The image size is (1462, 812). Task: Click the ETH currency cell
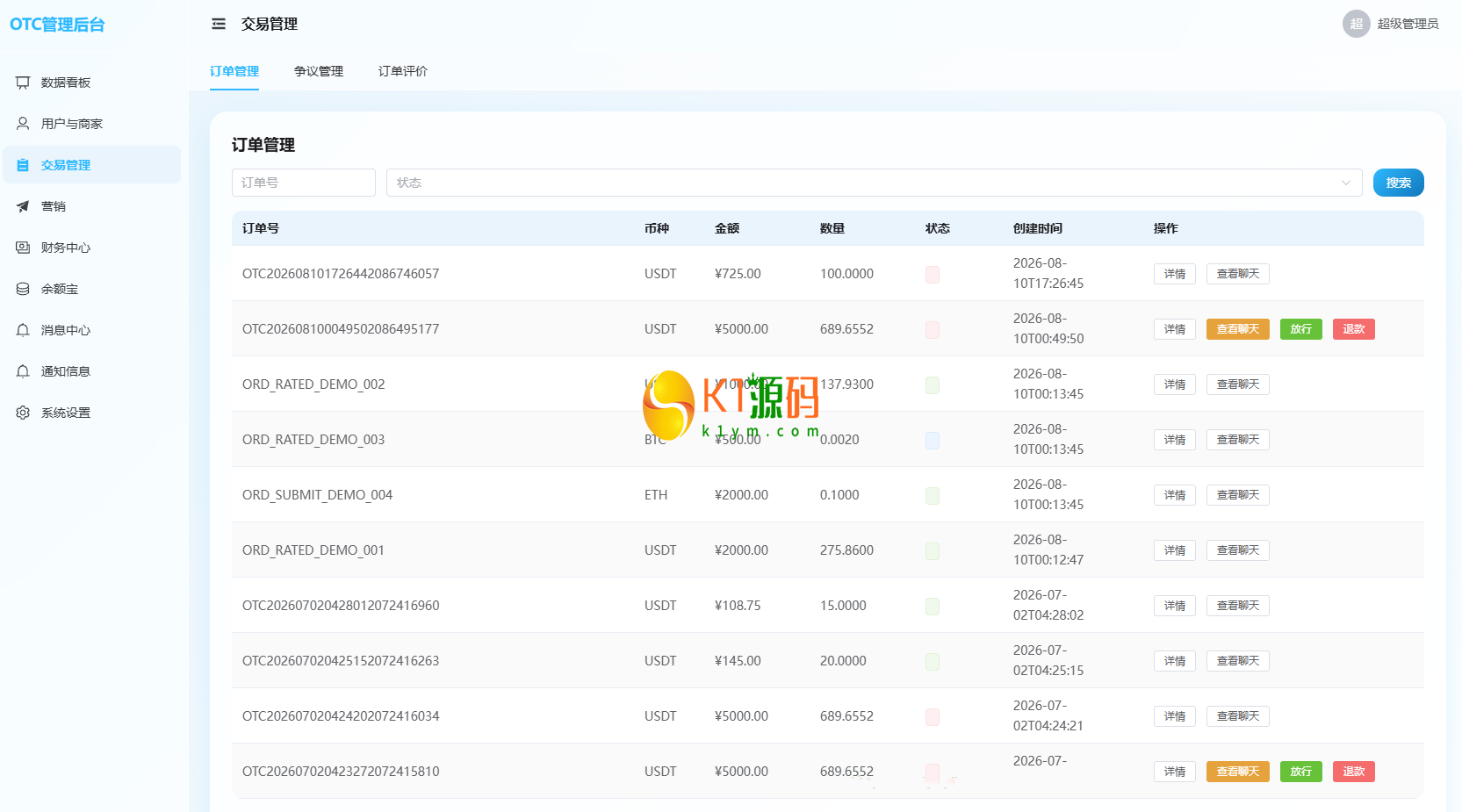coord(656,495)
